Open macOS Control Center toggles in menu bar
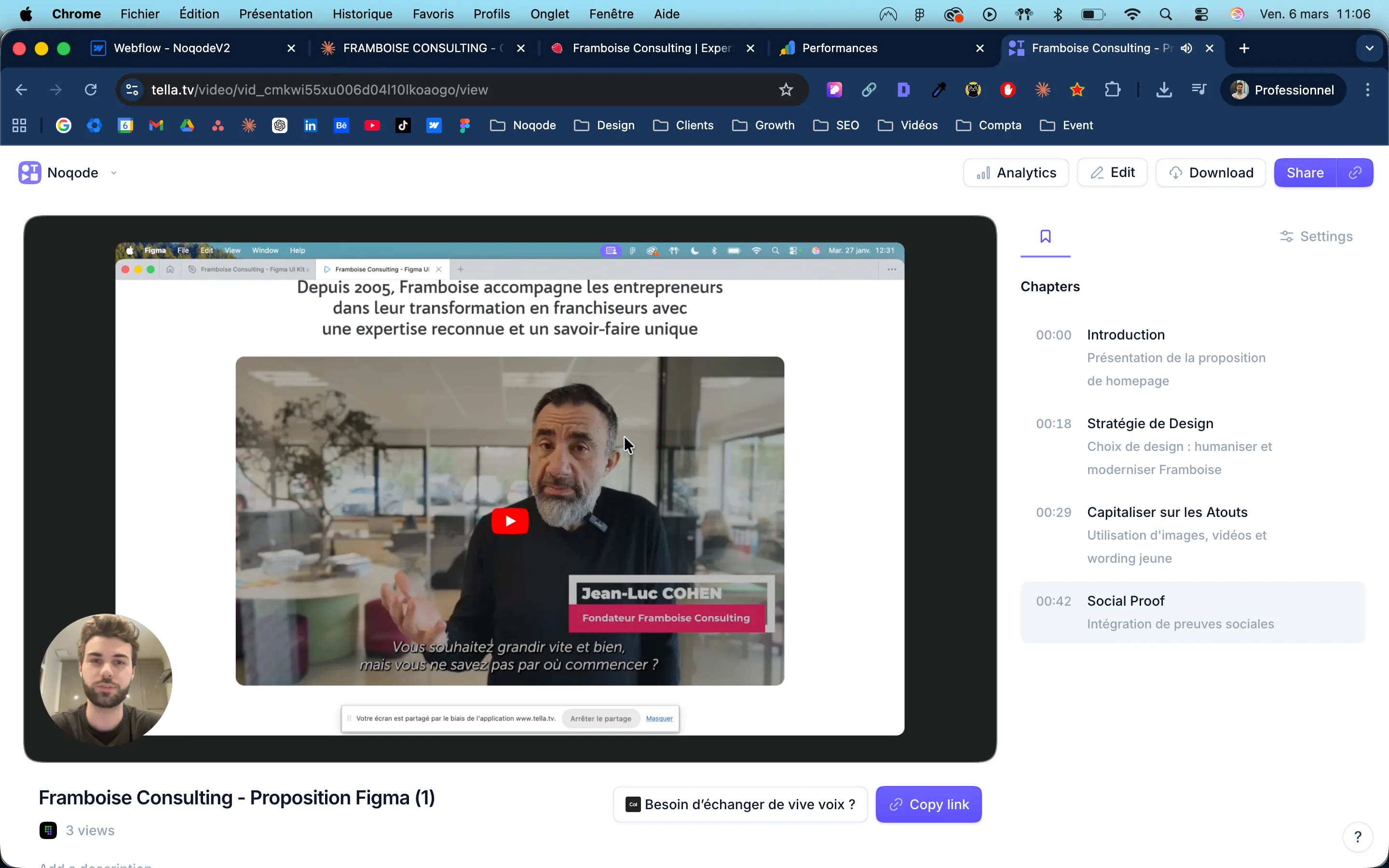This screenshot has height=868, width=1389. click(1201, 14)
